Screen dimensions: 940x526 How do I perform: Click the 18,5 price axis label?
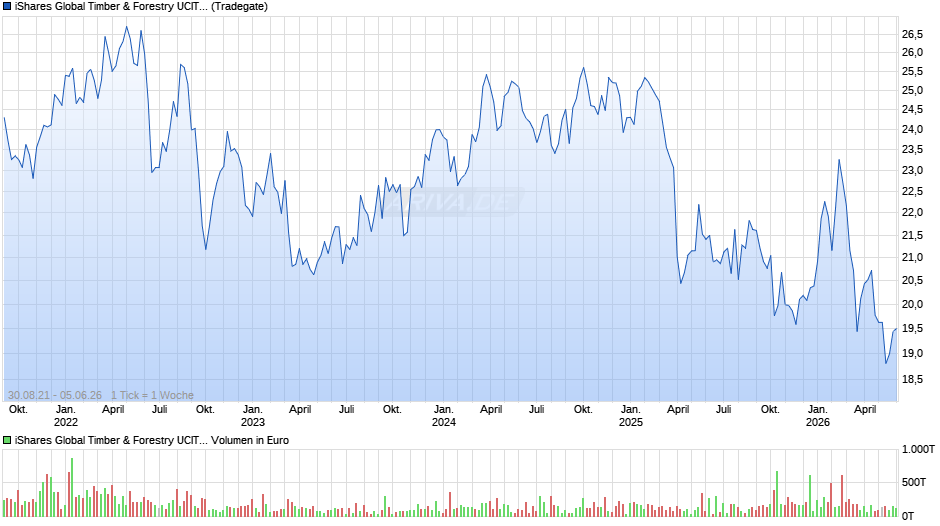(x=912, y=380)
